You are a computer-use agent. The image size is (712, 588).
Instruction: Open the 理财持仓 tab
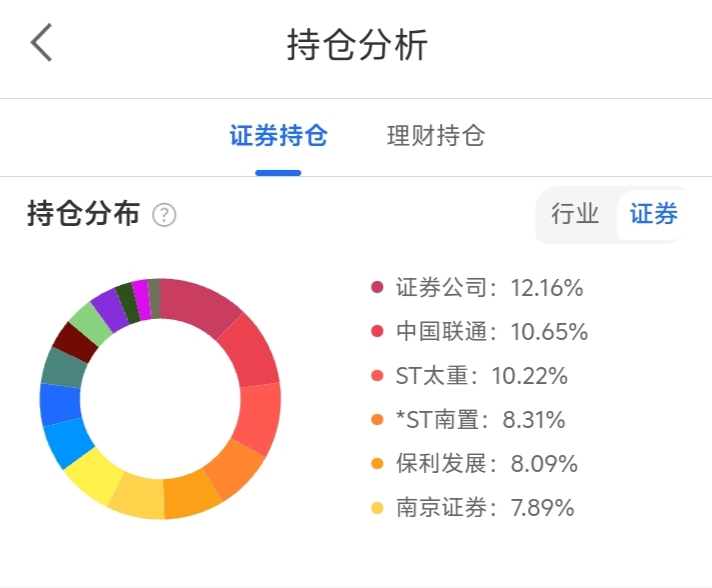[x=436, y=136]
